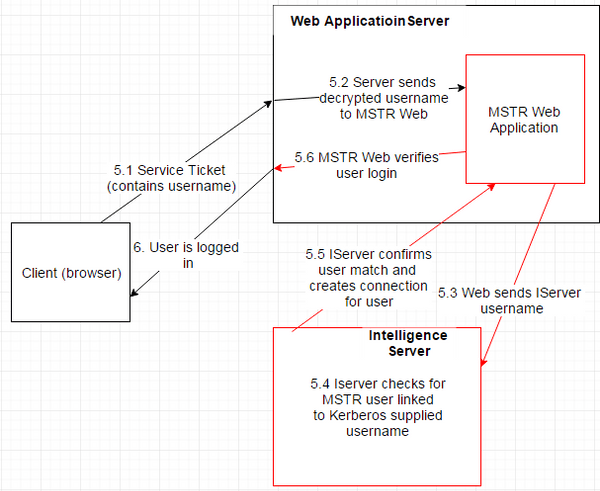600x491 pixels.
Task: Select the 5.3 Web sends IServer username label
Action: [x=510, y=301]
